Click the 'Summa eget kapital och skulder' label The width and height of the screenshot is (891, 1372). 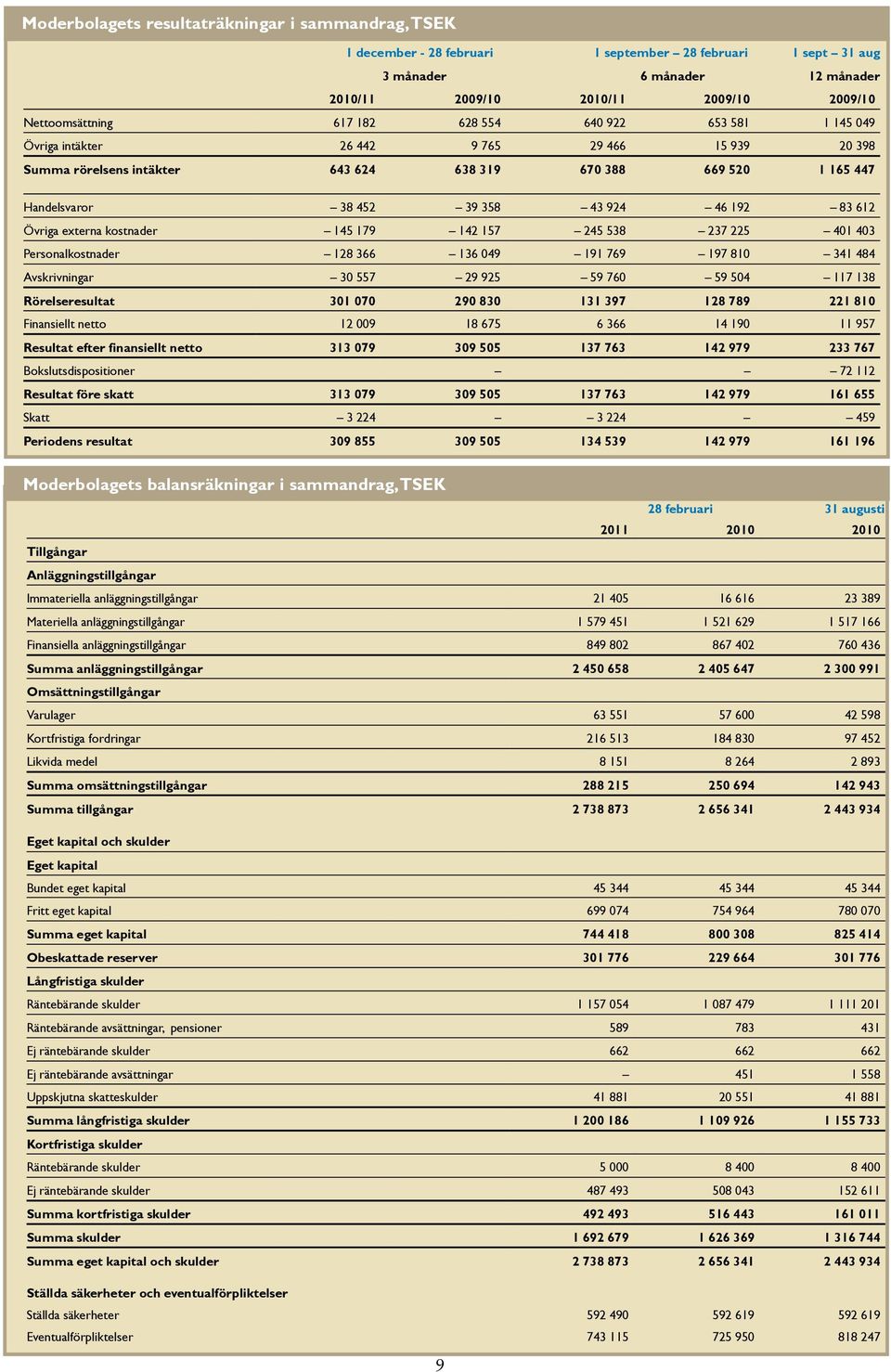(x=123, y=1262)
